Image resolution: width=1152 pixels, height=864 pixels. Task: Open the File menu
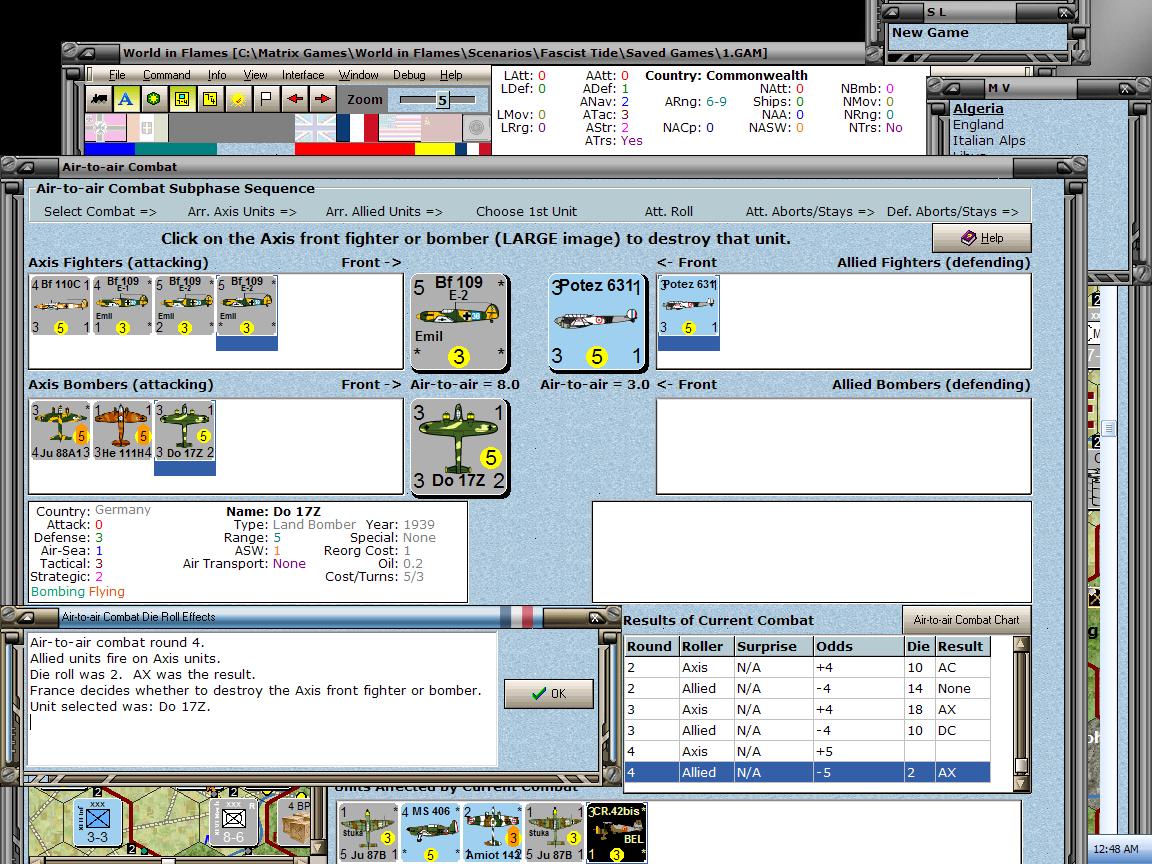(x=117, y=75)
